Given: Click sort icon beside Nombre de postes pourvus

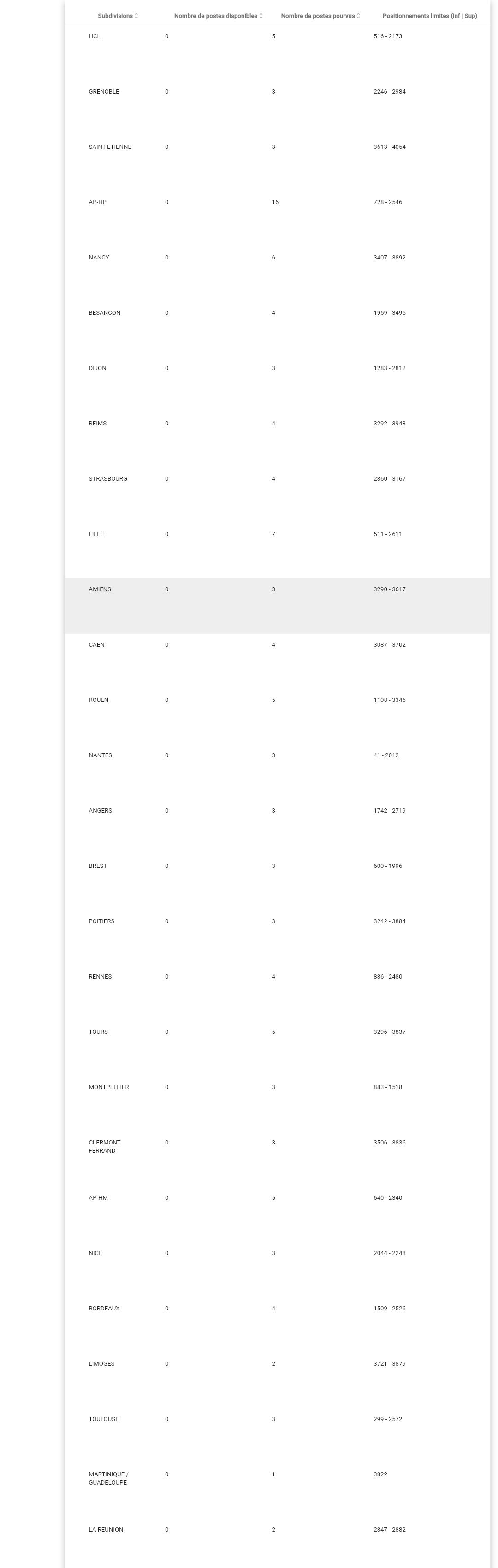Looking at the screenshot, I should (x=359, y=16).
